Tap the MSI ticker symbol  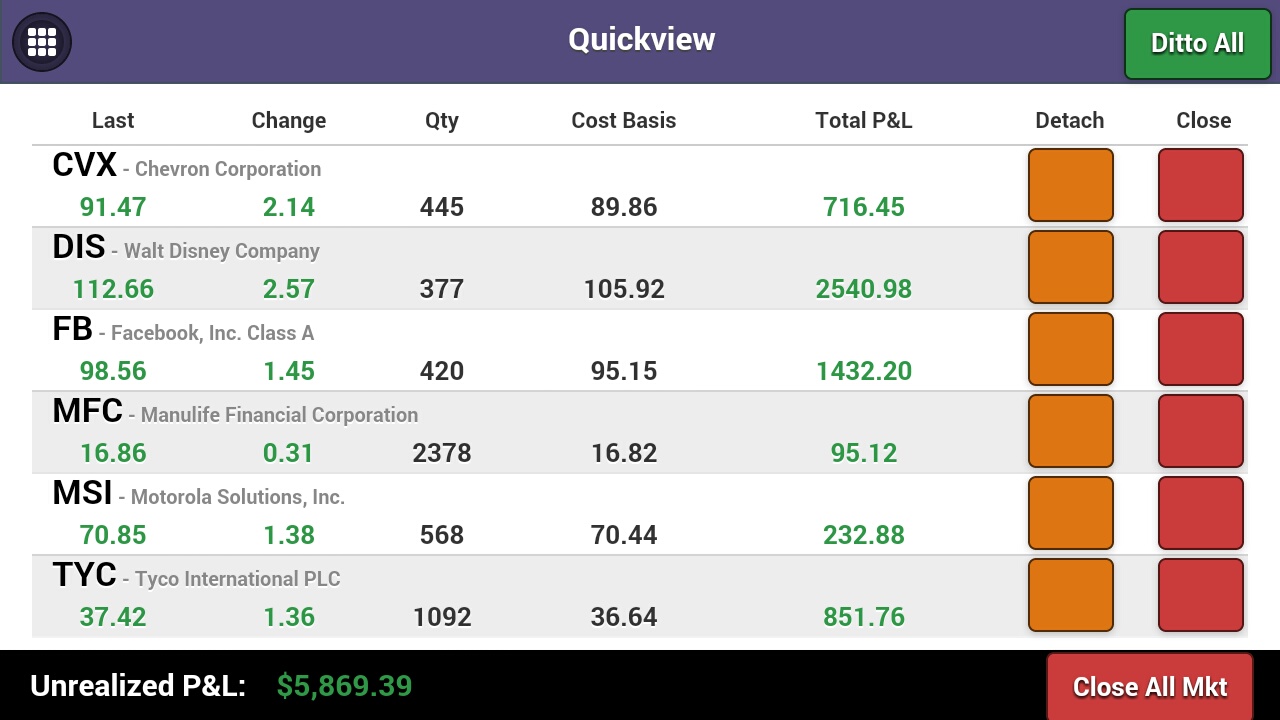pyautogui.click(x=82, y=493)
